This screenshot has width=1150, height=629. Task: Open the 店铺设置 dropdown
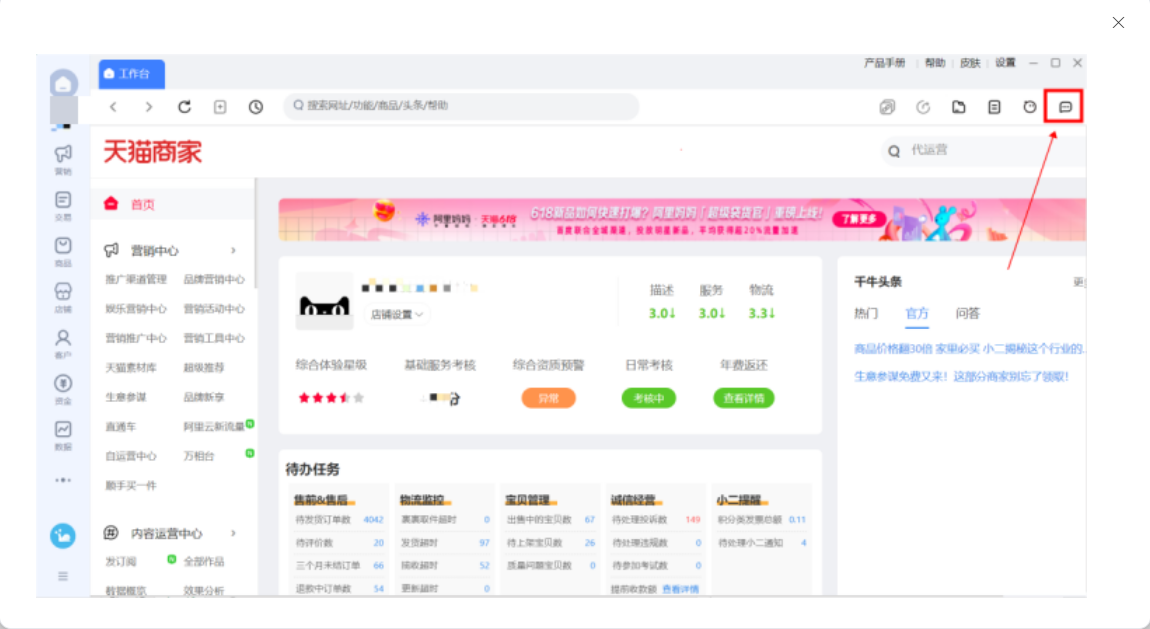pyautogui.click(x=397, y=314)
